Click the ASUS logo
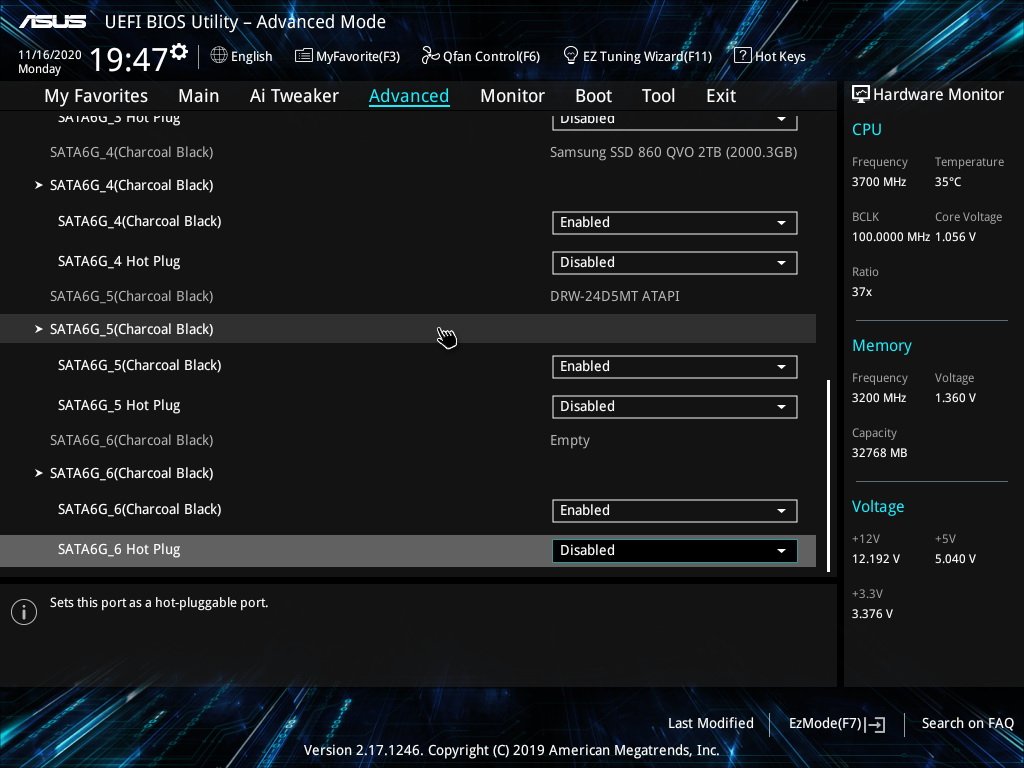This screenshot has height=768, width=1024. [53, 22]
